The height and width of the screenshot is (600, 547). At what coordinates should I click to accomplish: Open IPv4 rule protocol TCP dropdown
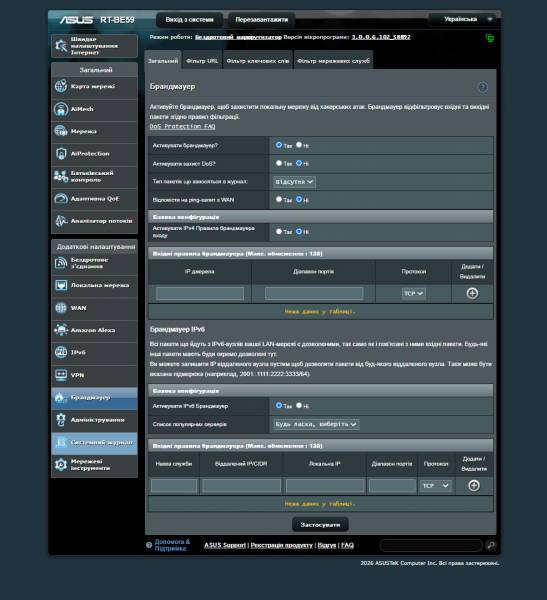coord(413,293)
